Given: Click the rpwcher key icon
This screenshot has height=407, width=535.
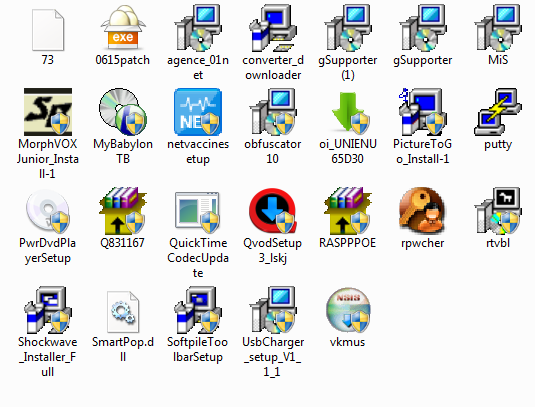Looking at the screenshot, I should click(x=422, y=210).
